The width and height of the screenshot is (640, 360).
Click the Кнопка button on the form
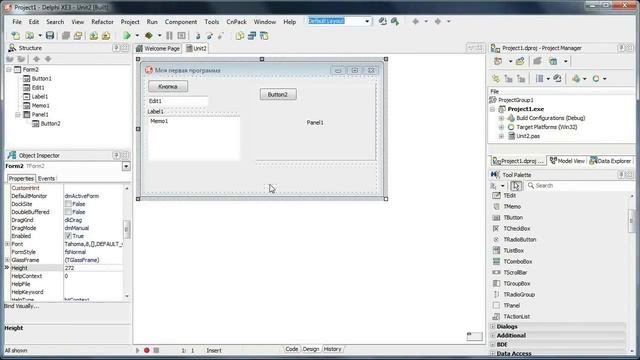click(168, 87)
